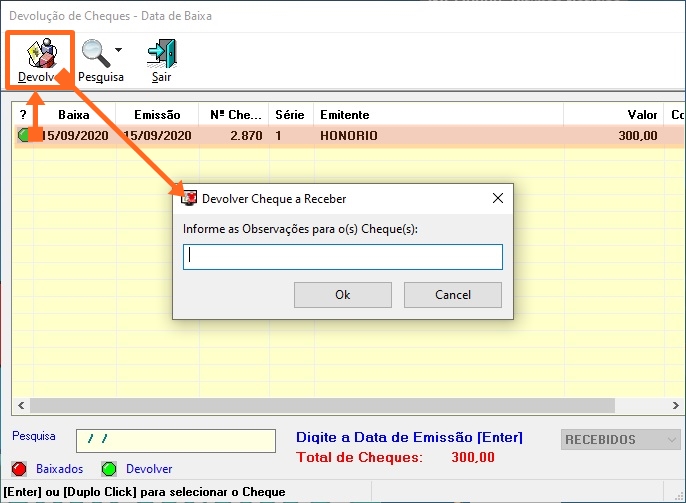
Task: Open the RECEBIDOS combo box
Action: 620,440
